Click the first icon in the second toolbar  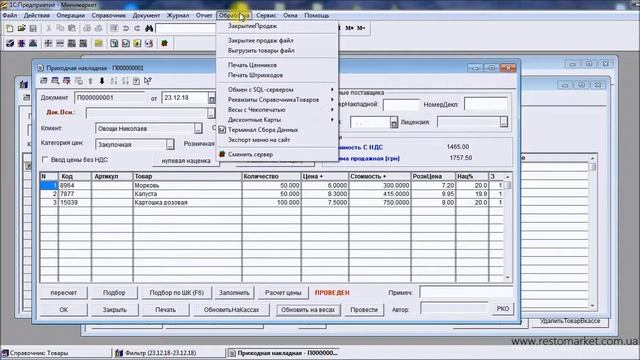click(10, 43)
